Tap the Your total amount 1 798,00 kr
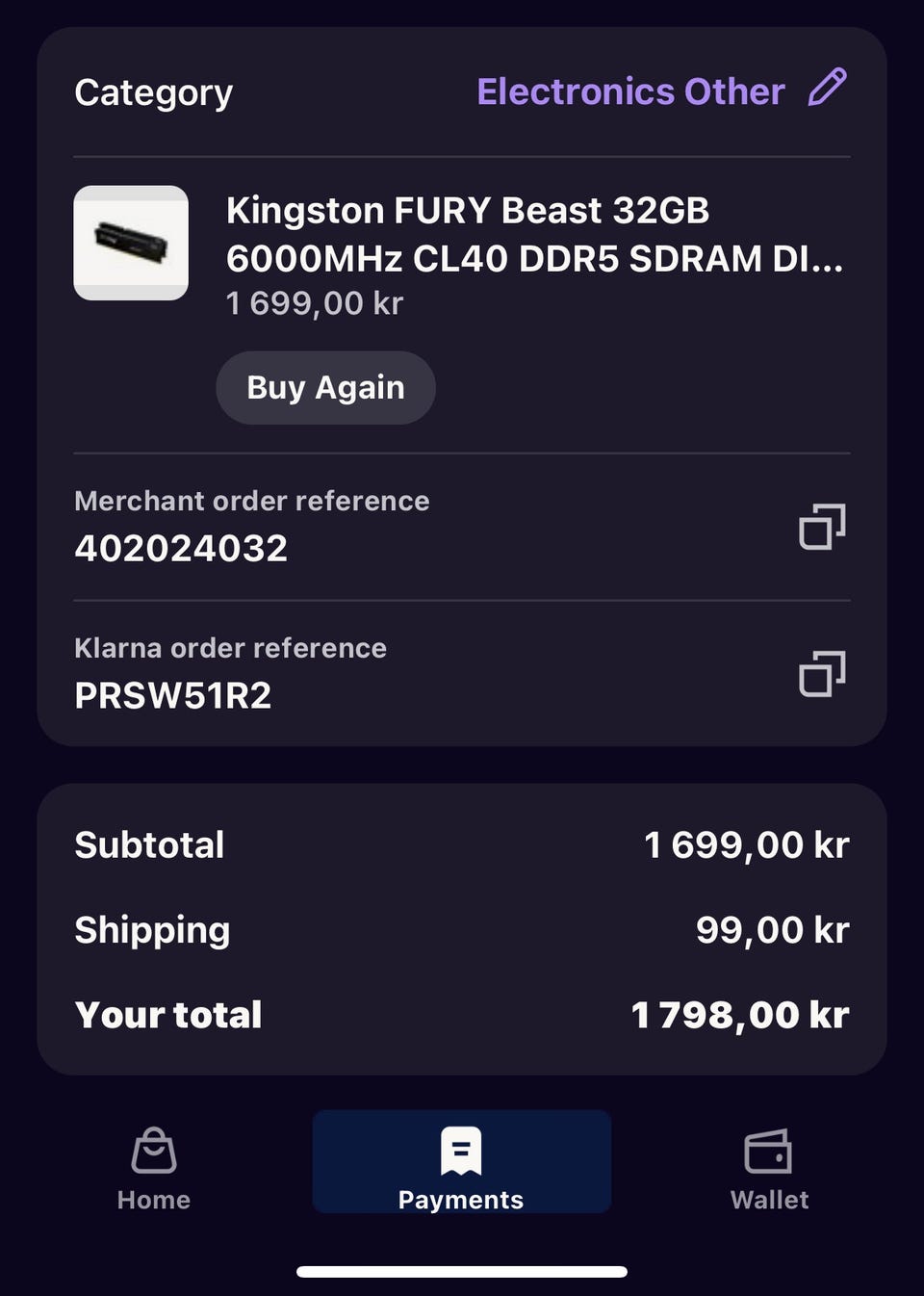The height and width of the screenshot is (1296, 924). [x=739, y=1015]
